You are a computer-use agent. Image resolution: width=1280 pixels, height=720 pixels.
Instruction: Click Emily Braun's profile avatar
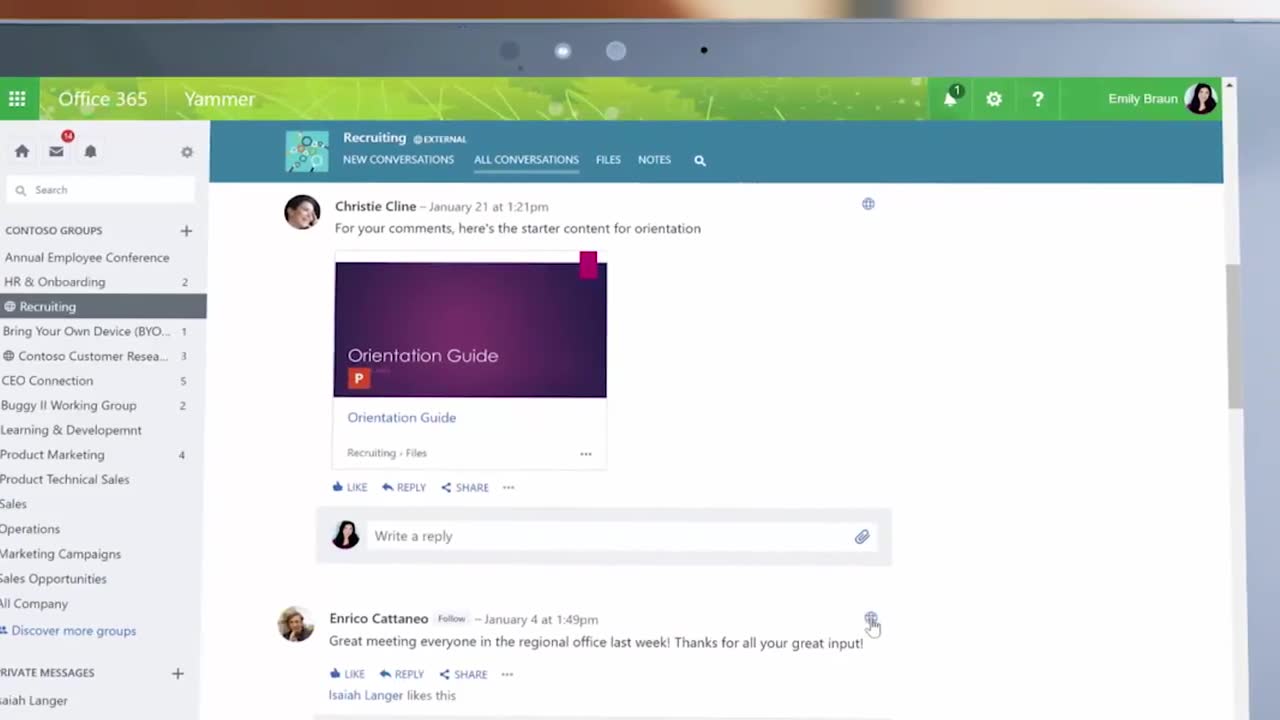tap(1200, 98)
